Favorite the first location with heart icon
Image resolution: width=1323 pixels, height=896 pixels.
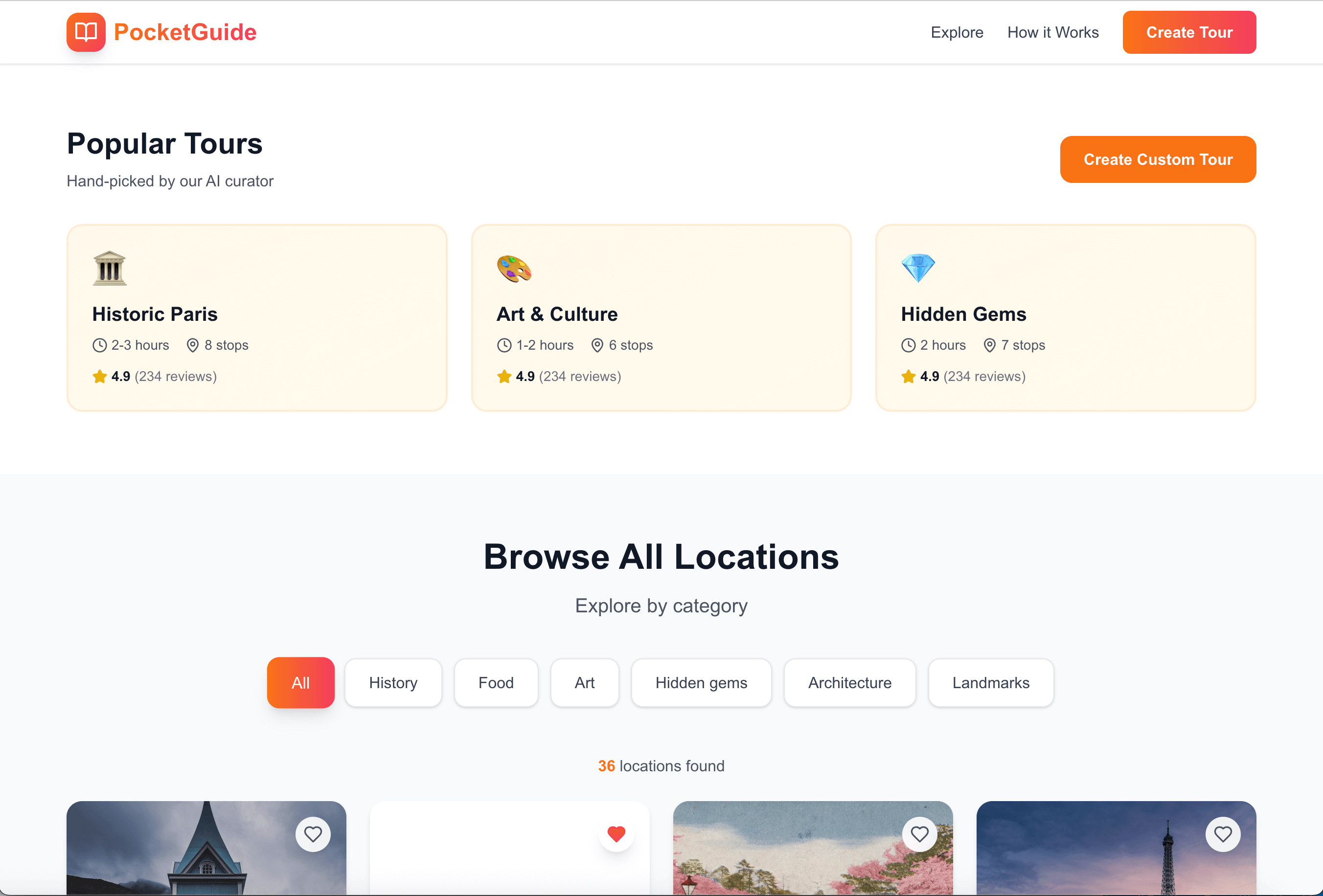pyautogui.click(x=313, y=834)
